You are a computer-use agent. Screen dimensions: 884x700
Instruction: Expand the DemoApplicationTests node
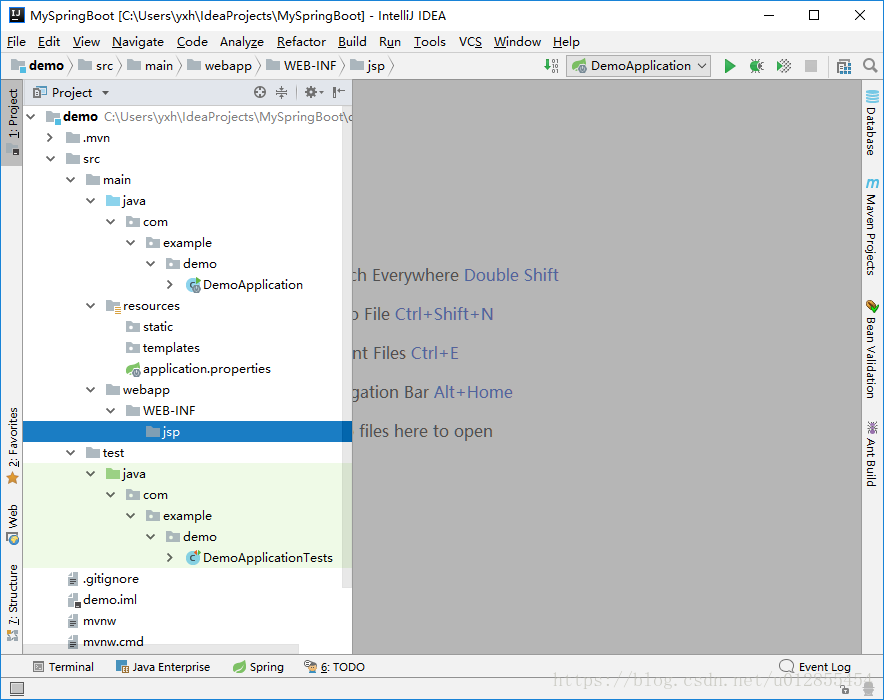[x=170, y=558]
